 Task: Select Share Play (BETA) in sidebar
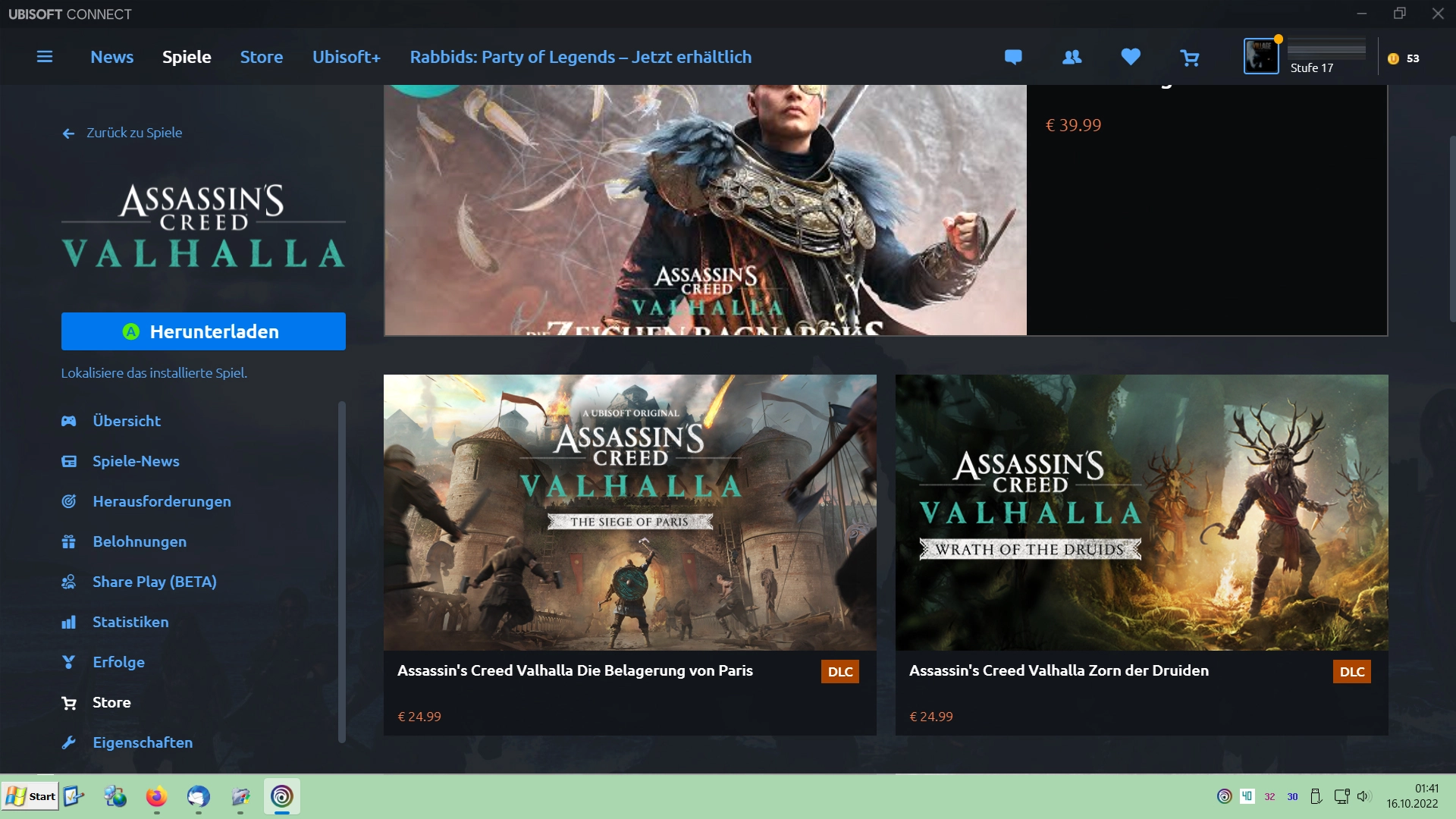[155, 582]
